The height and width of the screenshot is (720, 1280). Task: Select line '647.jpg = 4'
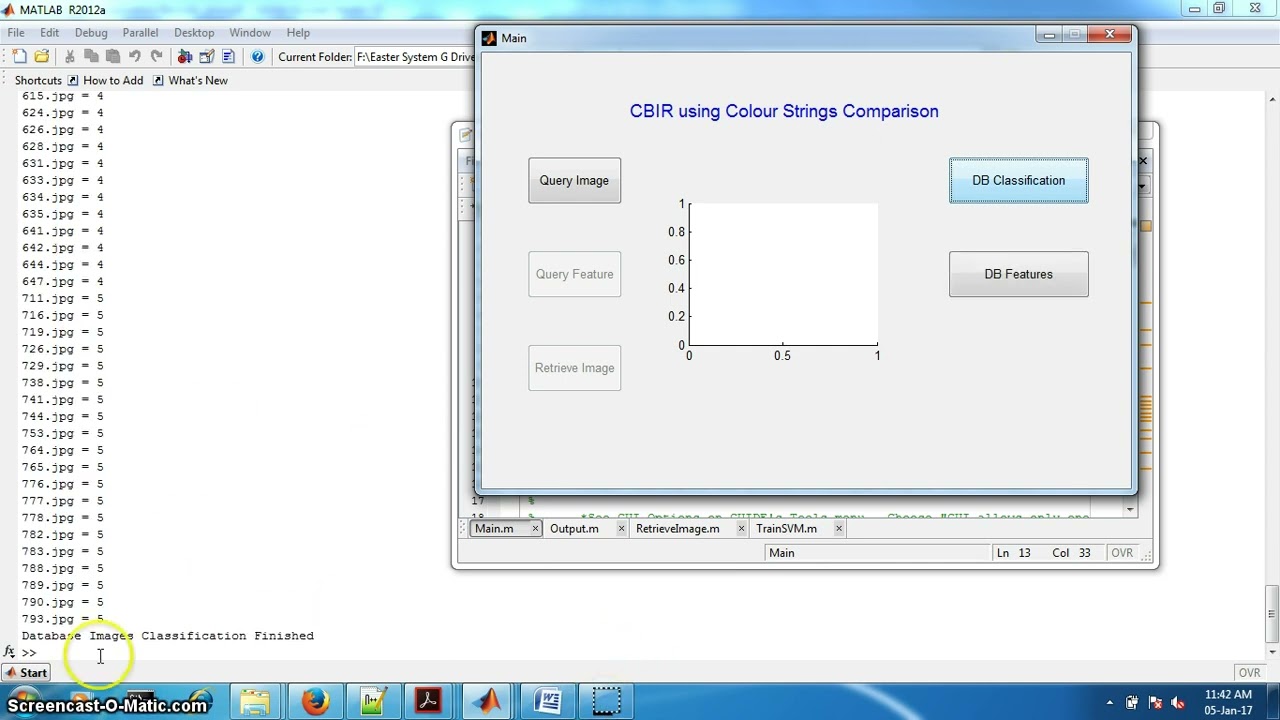point(62,282)
